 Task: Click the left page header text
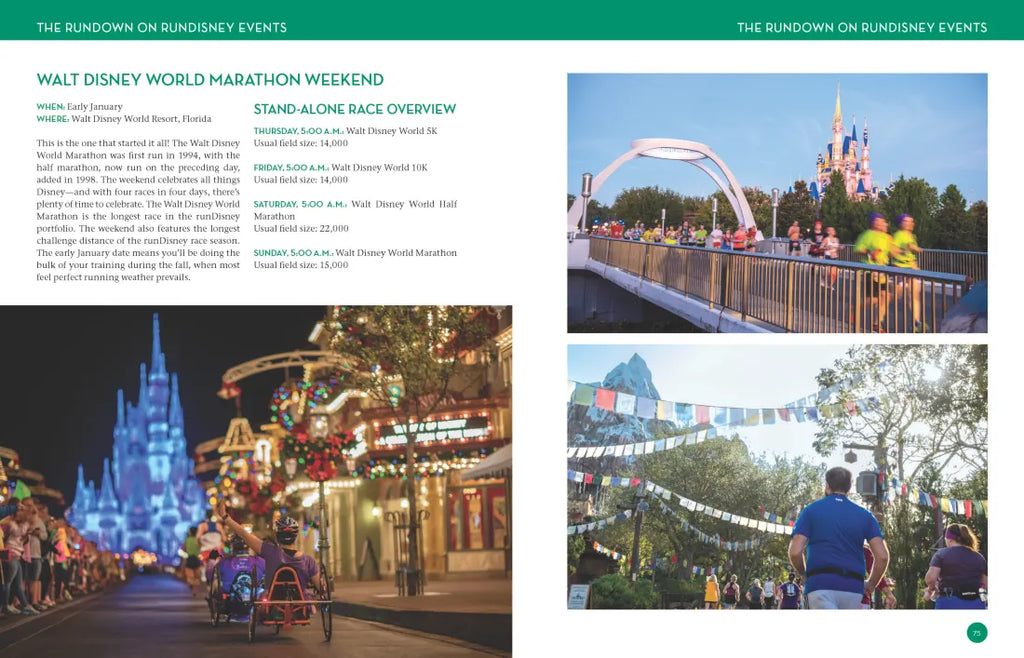pos(161,27)
